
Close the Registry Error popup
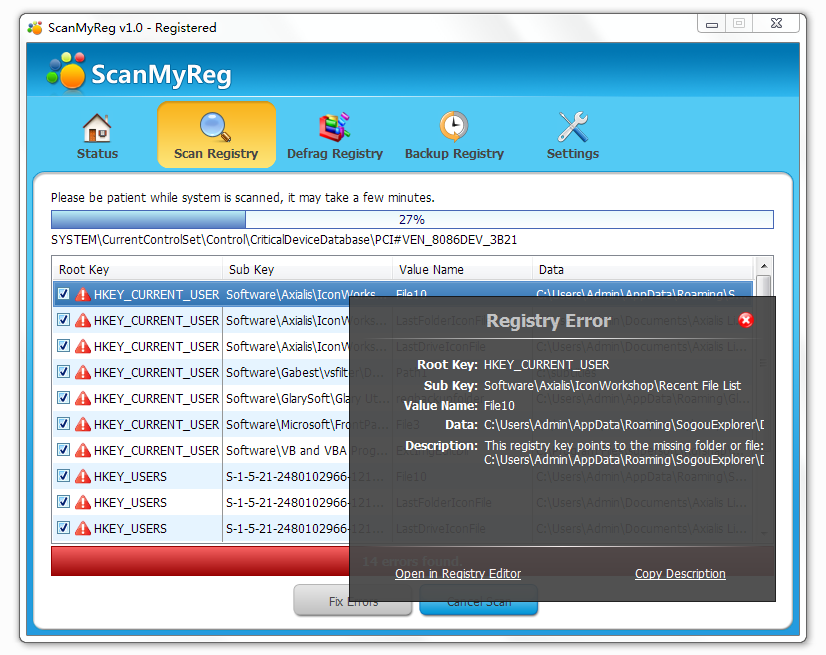click(x=745, y=320)
